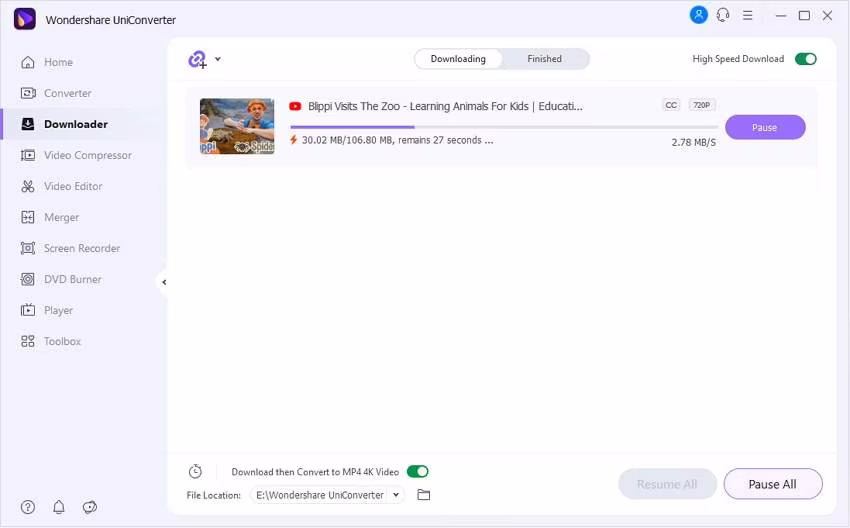Open the scheduled task clock icon

[195, 472]
